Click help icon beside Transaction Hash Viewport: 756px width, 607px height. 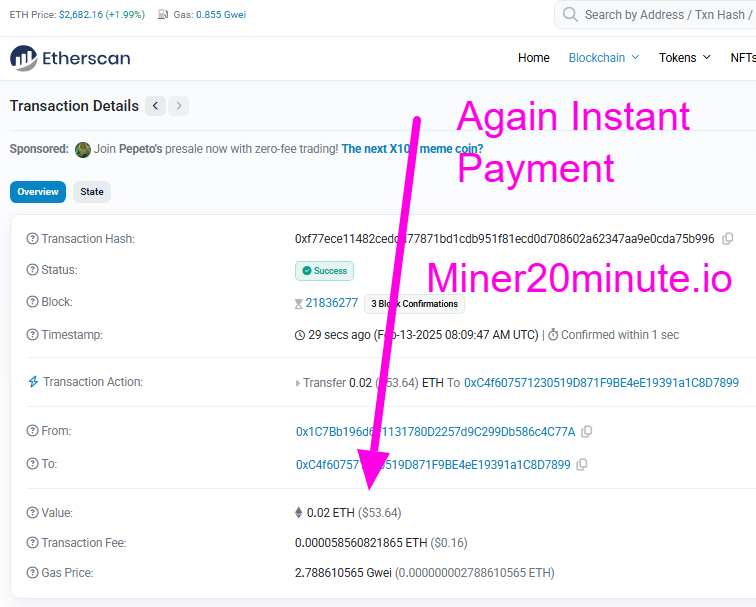(x=32, y=239)
